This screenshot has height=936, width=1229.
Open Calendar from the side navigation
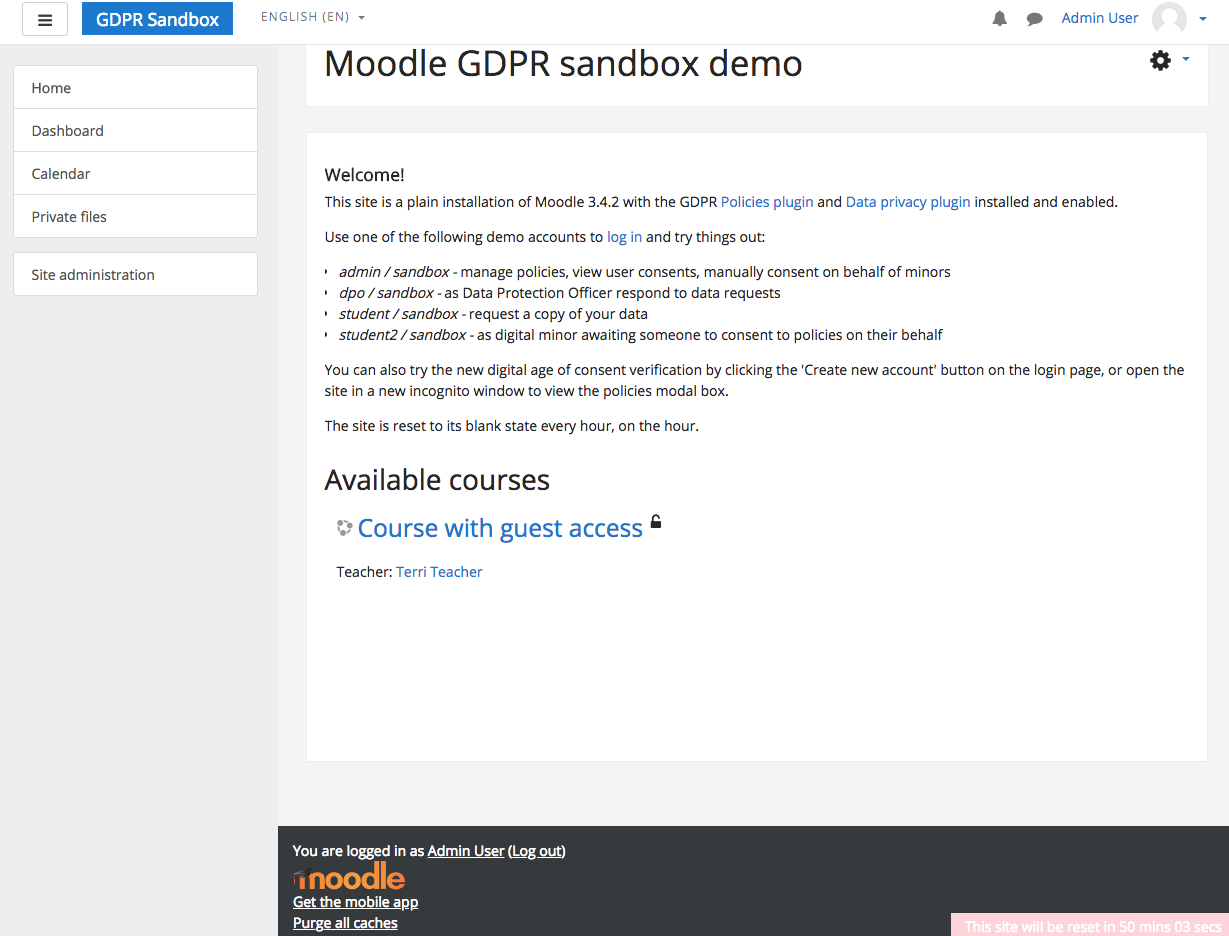[135, 174]
